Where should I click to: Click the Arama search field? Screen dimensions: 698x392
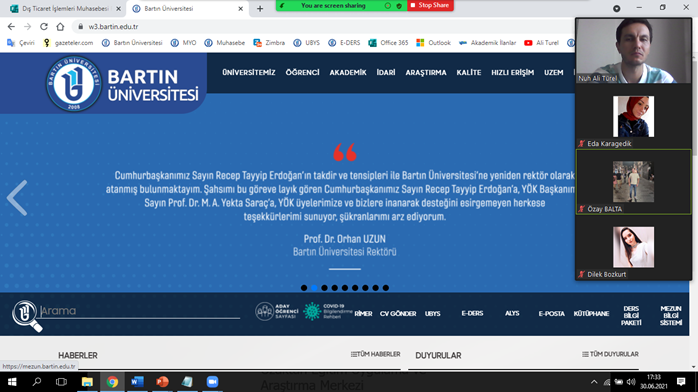(140, 311)
